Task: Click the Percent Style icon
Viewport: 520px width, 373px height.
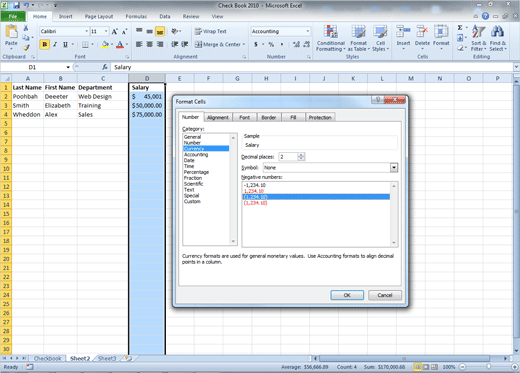Action: [x=271, y=44]
